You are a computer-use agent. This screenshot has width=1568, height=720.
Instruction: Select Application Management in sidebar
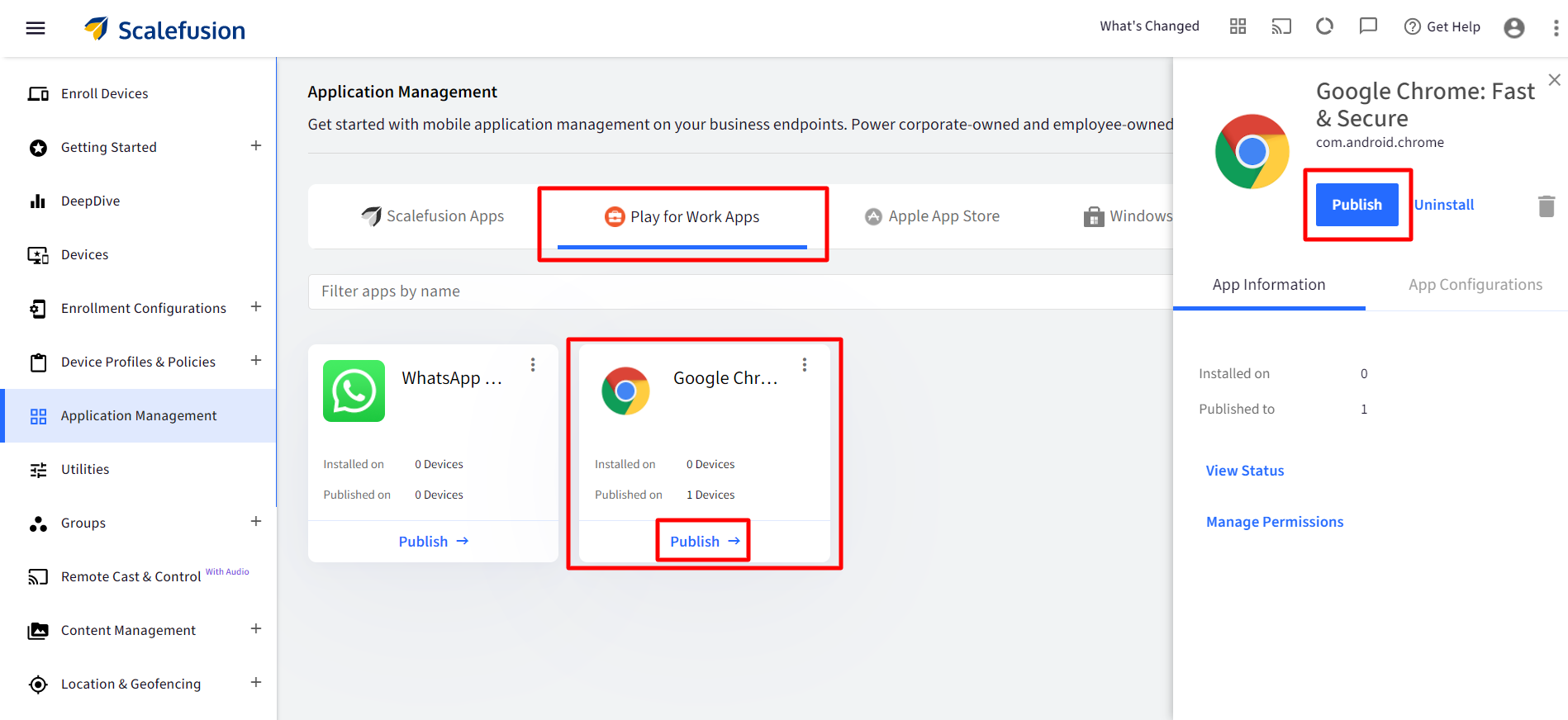coord(139,415)
